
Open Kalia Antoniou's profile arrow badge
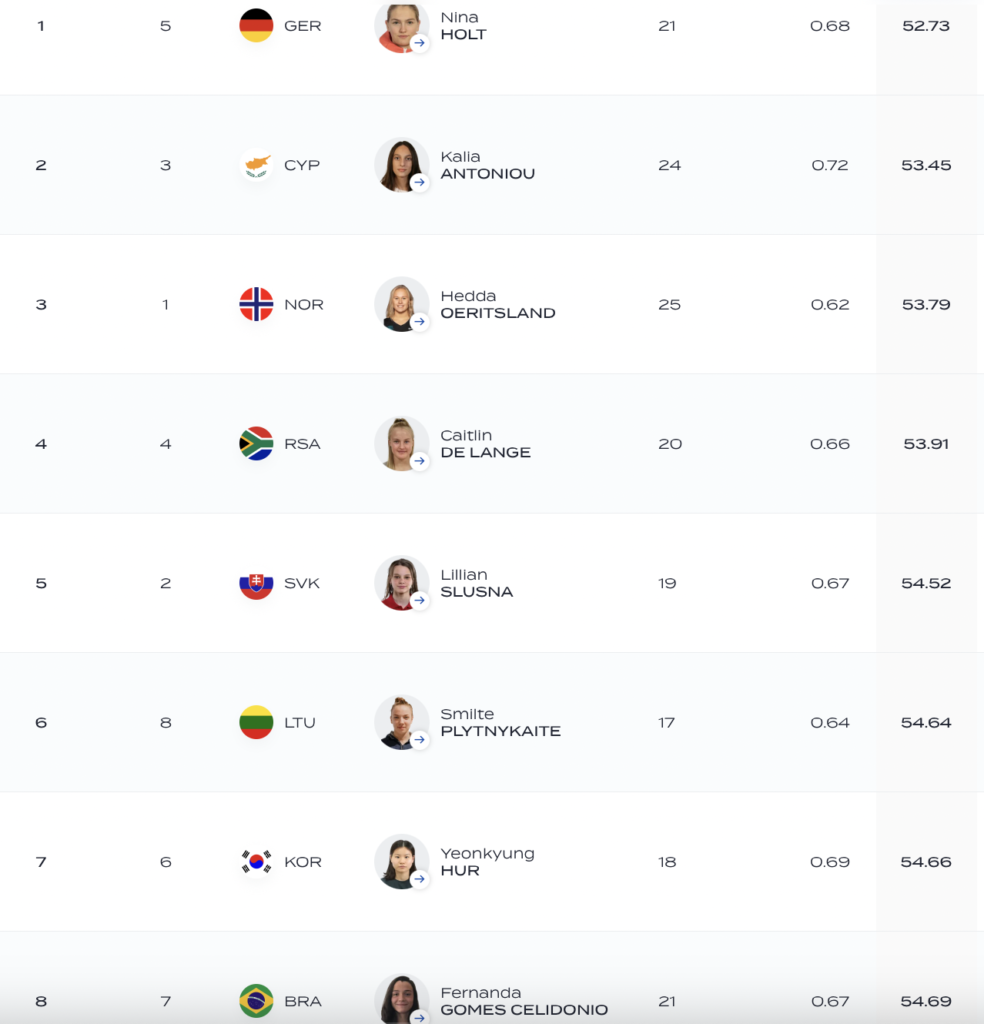pos(420,182)
